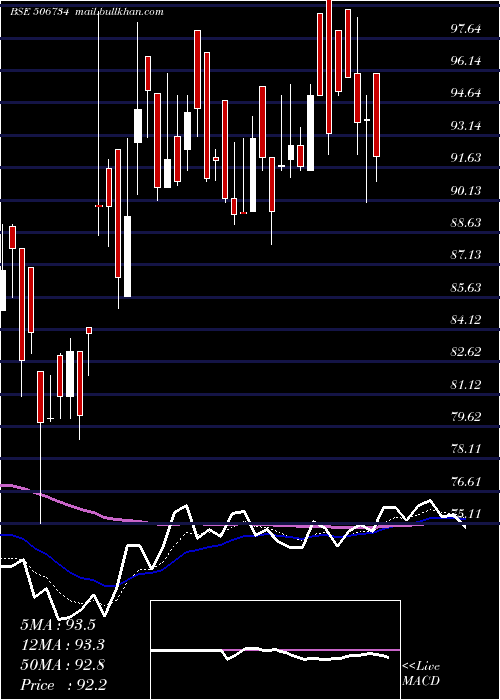Select the 94.64 price axis label
The image size is (500, 700).
tap(466, 93)
